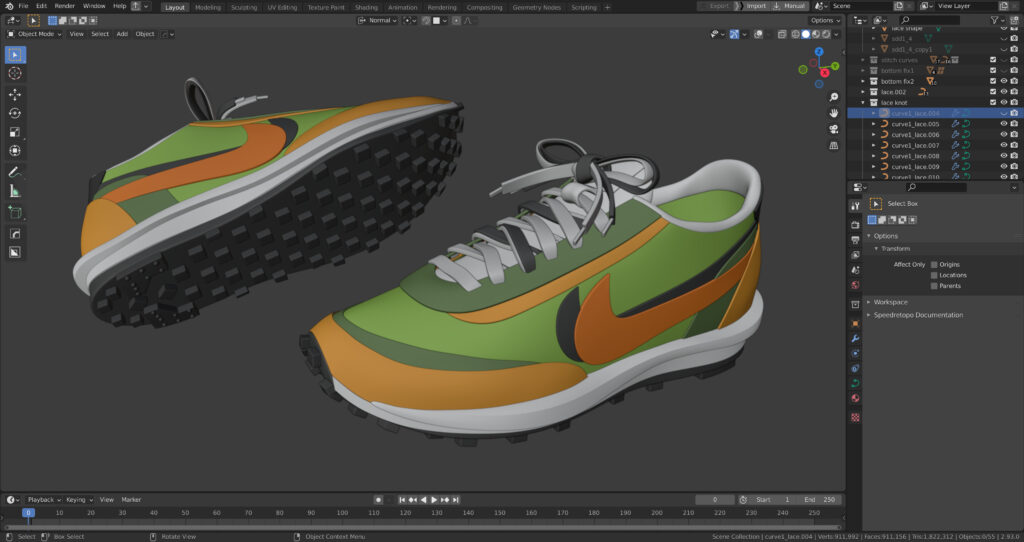The height and width of the screenshot is (542, 1024).
Task: Open the Scene properties tab
Action: click(855, 270)
